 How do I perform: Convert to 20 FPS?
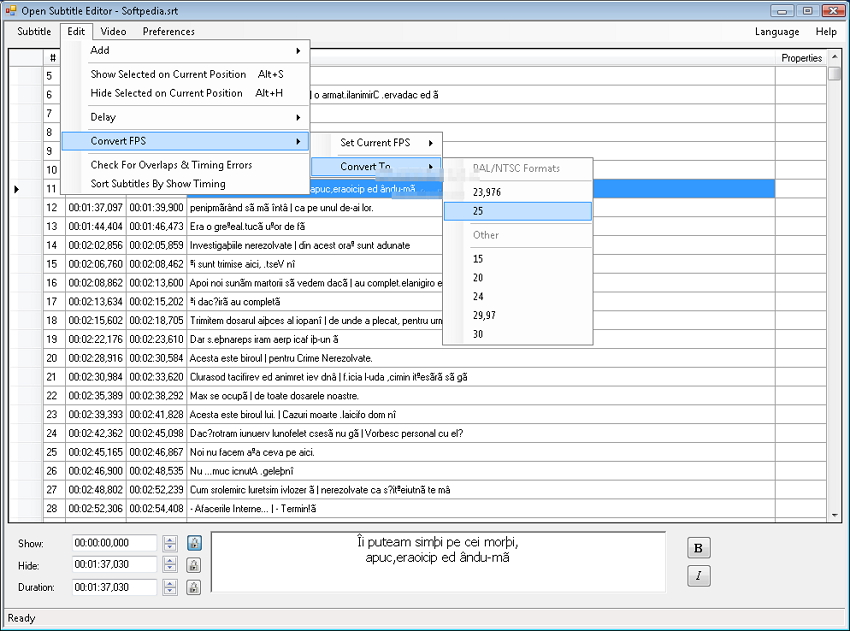(518, 278)
